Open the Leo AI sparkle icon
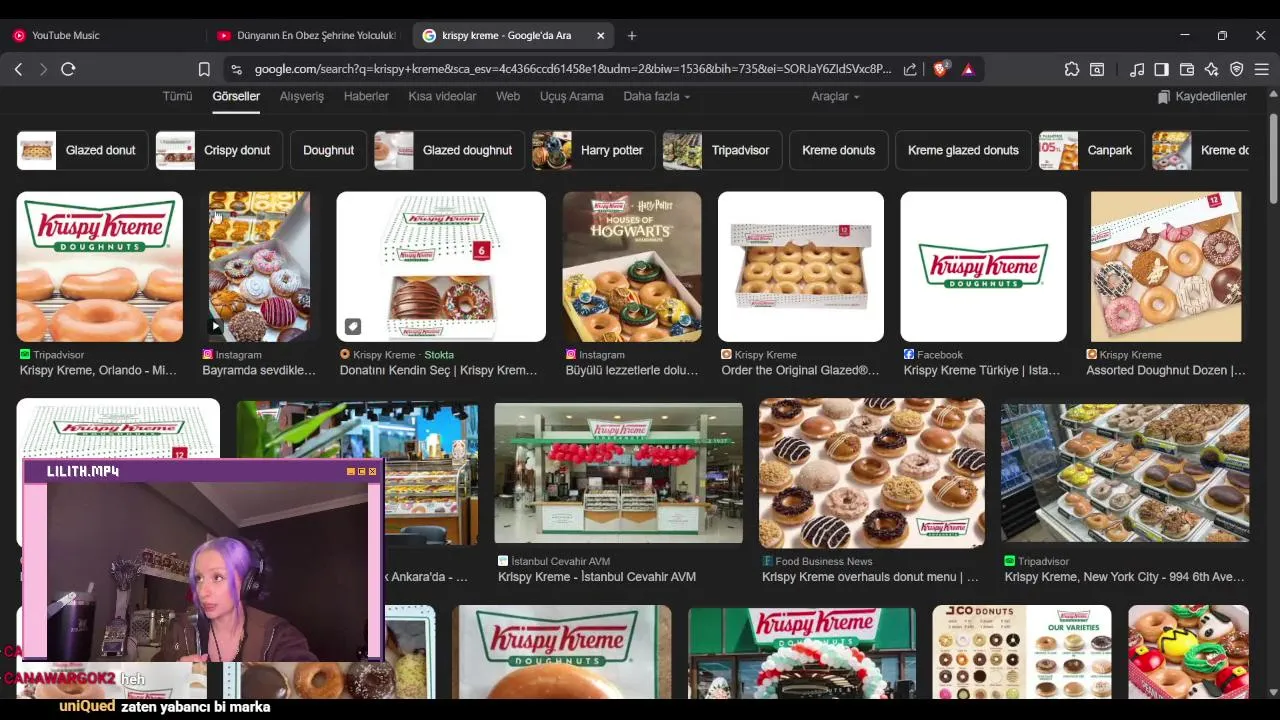1280x720 pixels. point(1212,69)
